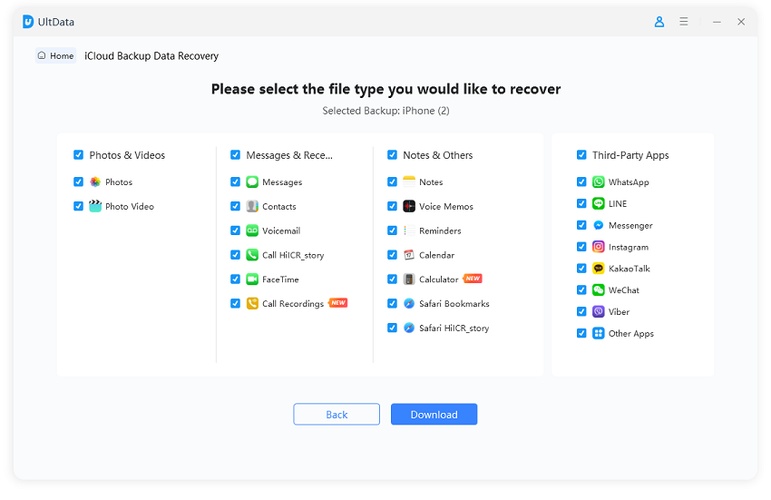
Task: Click the KakaoTalk icon
Action: point(598,268)
